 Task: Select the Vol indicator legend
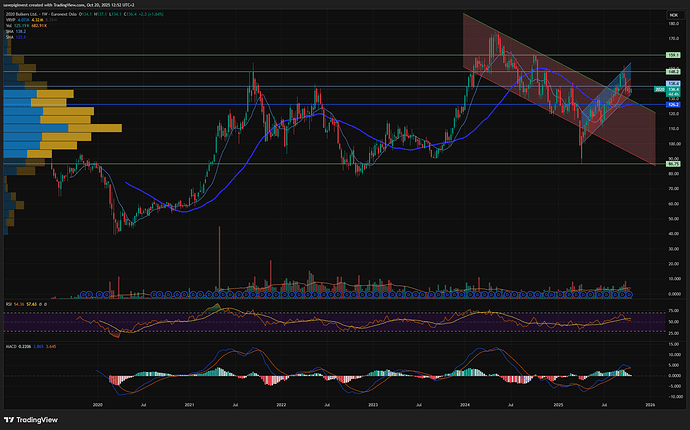[7, 28]
